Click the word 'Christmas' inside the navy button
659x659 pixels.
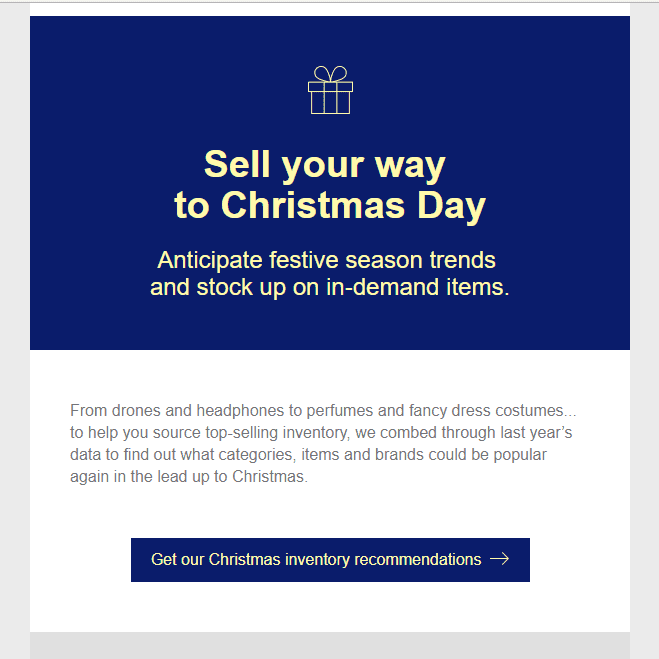(x=245, y=560)
